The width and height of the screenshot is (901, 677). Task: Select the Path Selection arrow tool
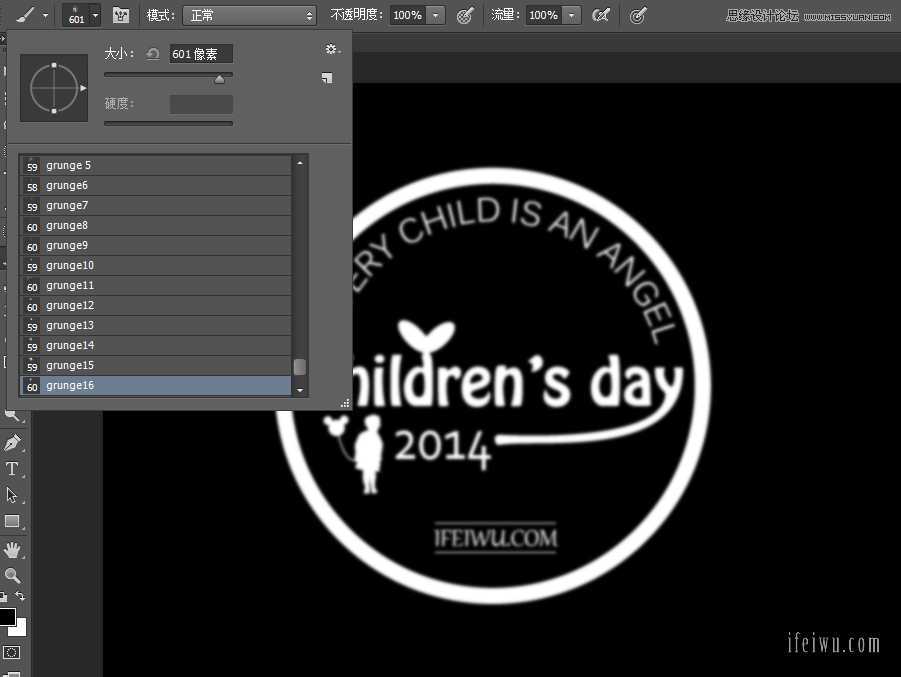[12, 495]
